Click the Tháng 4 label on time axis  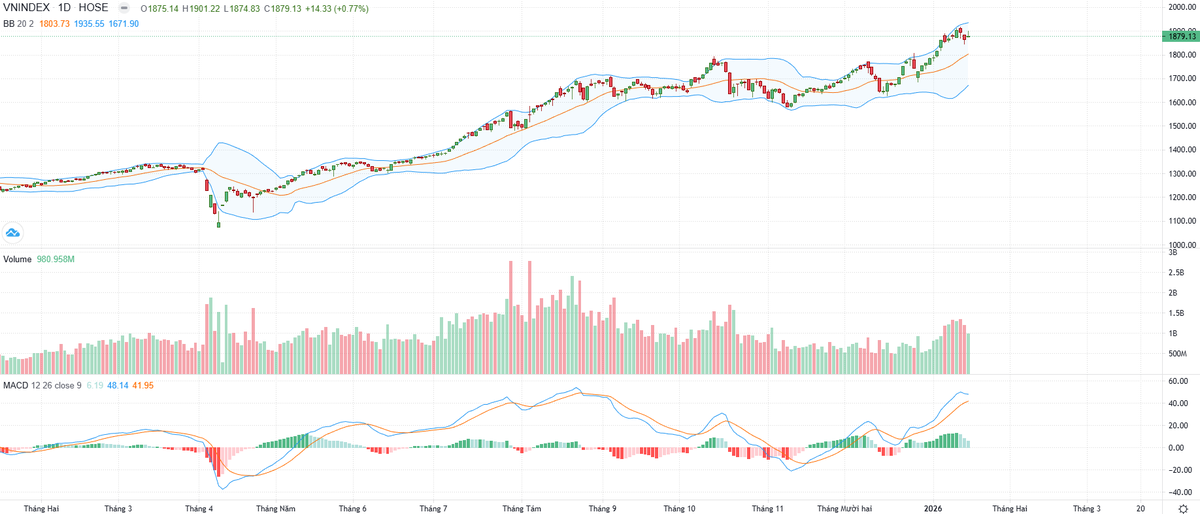click(x=200, y=508)
